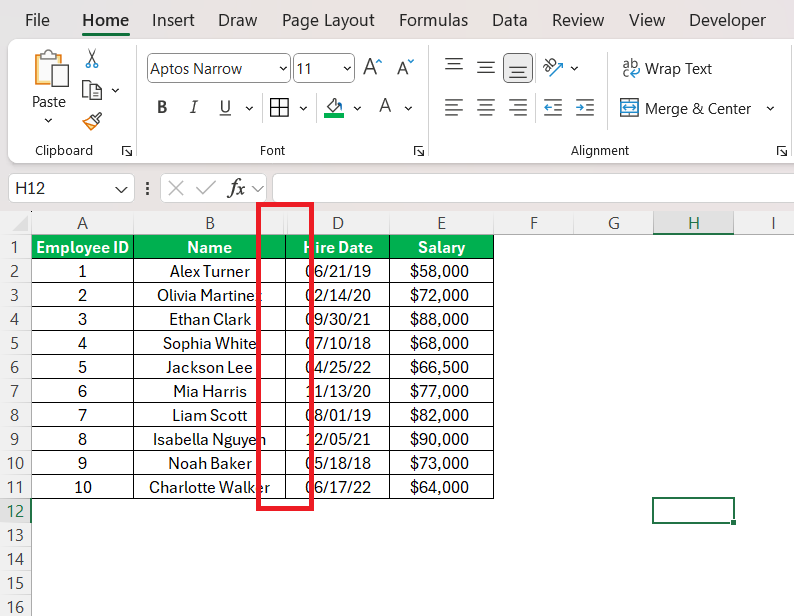This screenshot has height=616, width=794.
Task: Open the File tab
Action: click(37, 20)
